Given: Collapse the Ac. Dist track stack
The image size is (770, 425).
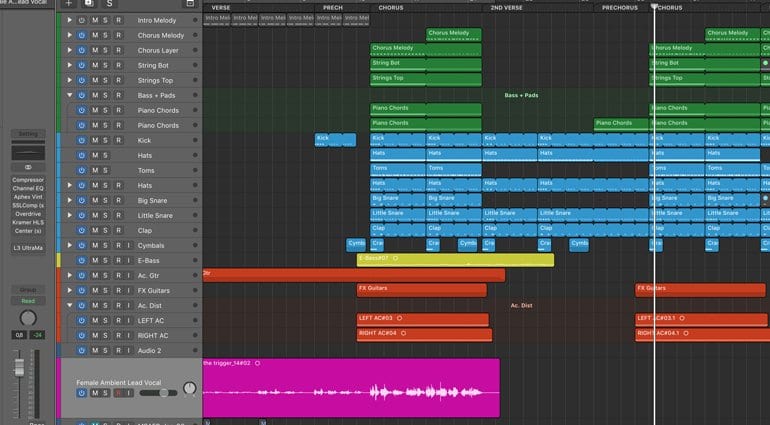Looking at the screenshot, I should [69, 306].
